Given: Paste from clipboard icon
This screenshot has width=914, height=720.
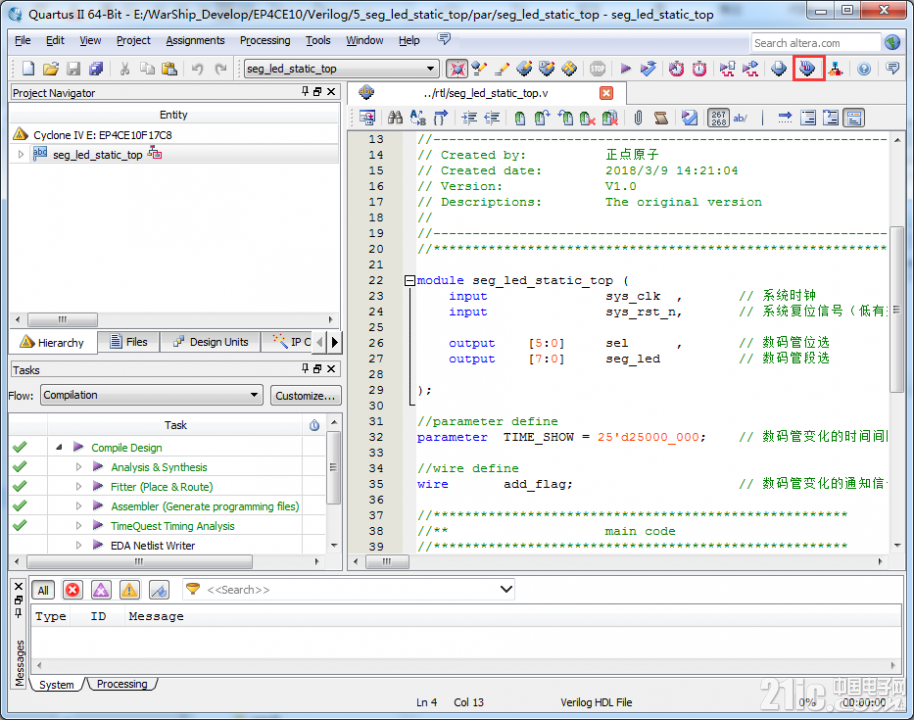Looking at the screenshot, I should [169, 69].
